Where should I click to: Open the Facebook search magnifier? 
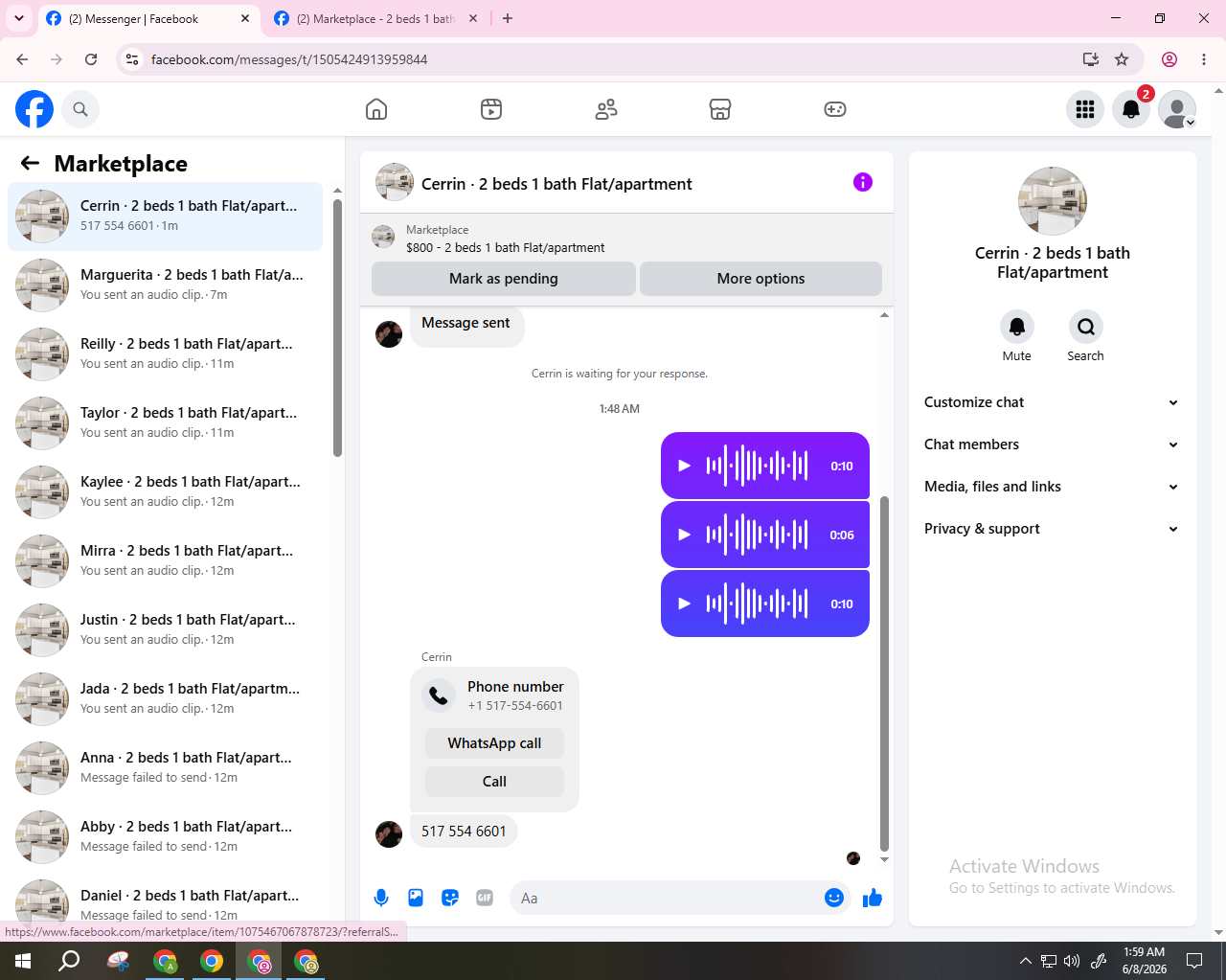(80, 109)
